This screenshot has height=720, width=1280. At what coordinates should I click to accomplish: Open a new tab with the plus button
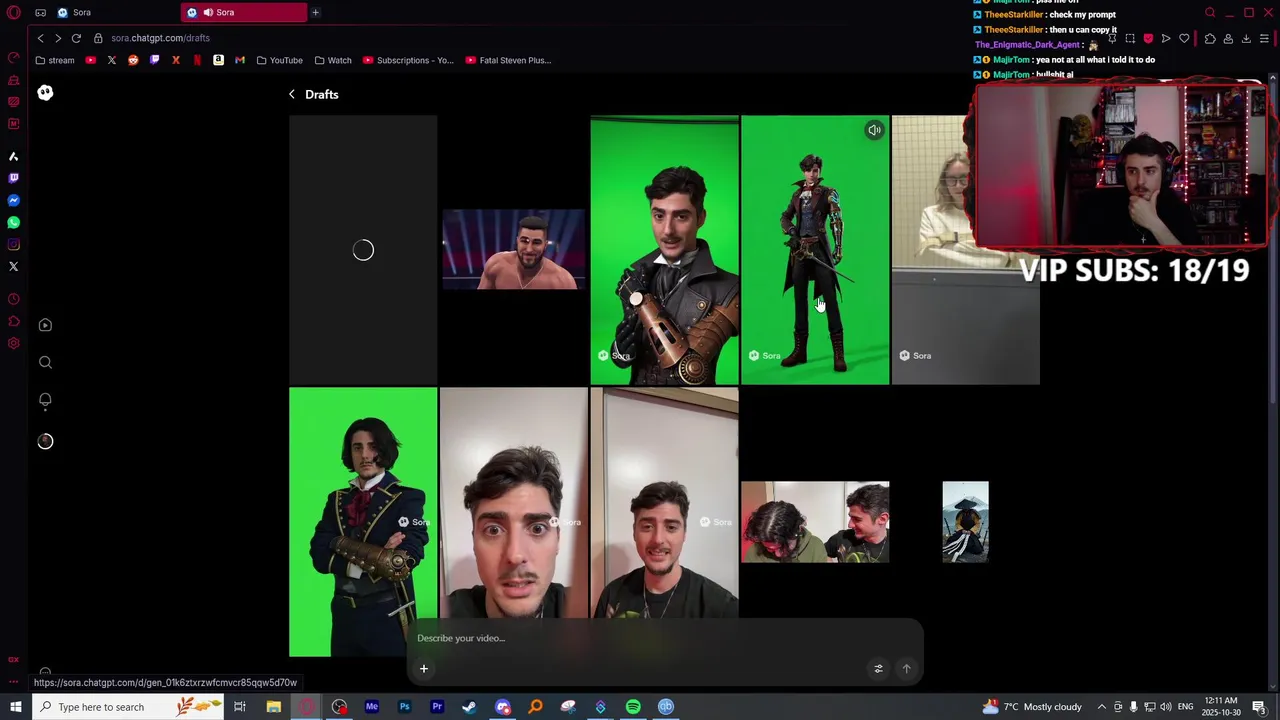pos(315,12)
